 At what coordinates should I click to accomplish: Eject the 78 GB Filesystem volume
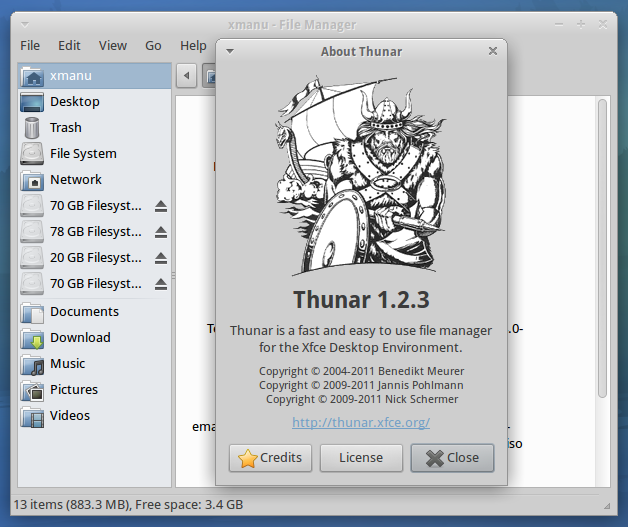tap(161, 232)
